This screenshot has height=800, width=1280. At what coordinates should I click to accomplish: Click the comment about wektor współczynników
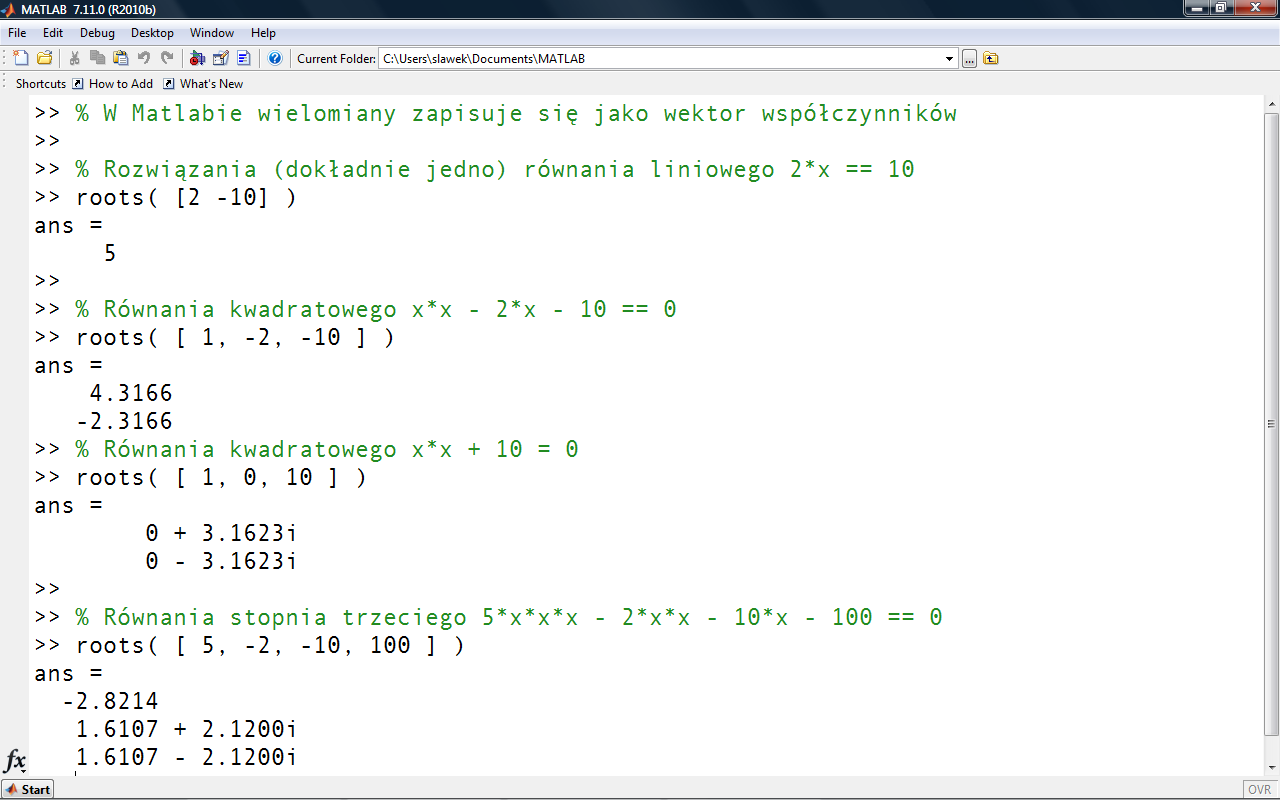pos(516,114)
